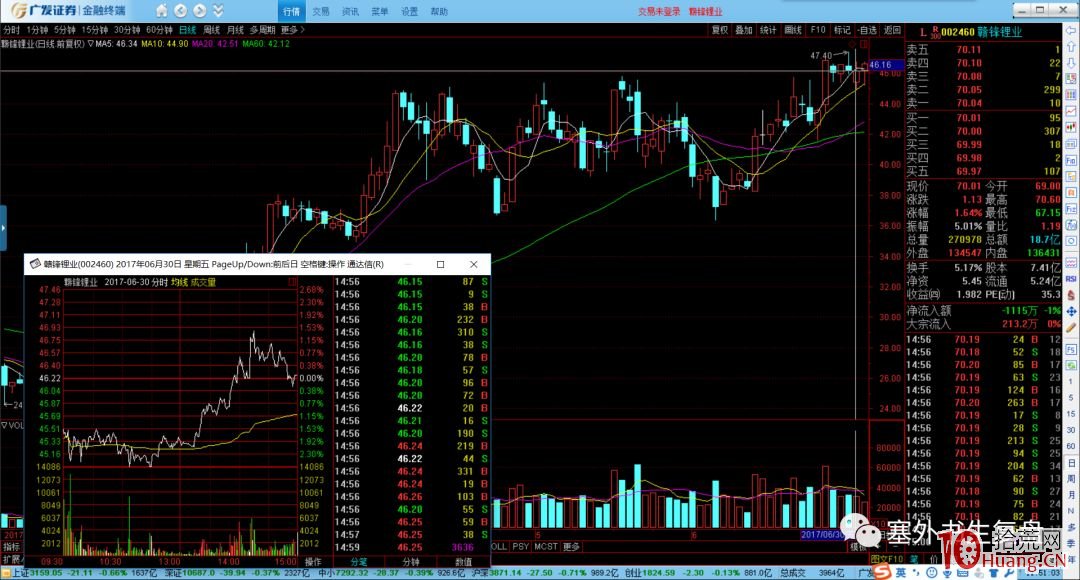
Task: Click the 返回 return button
Action: [x=892, y=30]
